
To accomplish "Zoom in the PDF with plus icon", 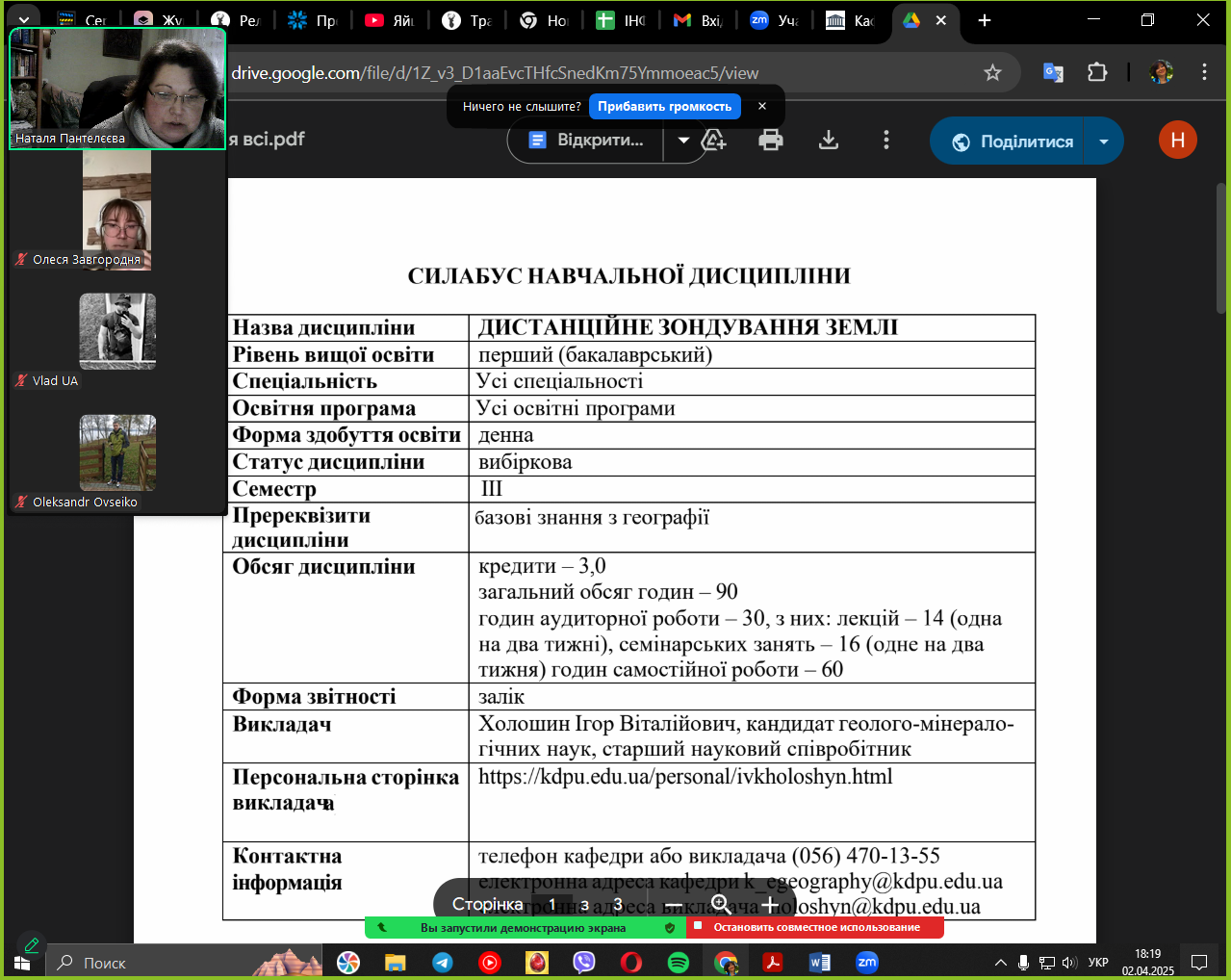I will 770,905.
